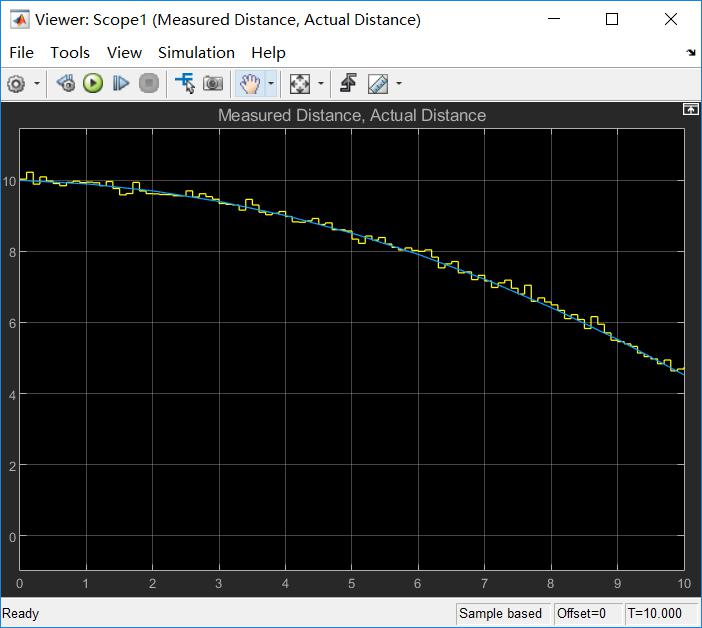Maximize axes button at plot top-right
This screenshot has height=628, width=702.
click(x=690, y=109)
